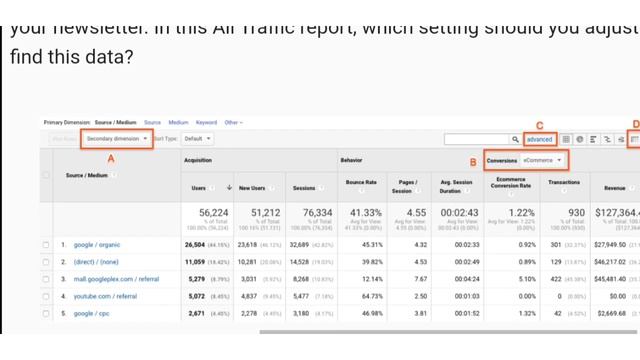Click the Acquisition column group header
The image size is (640, 360).
tap(198, 160)
